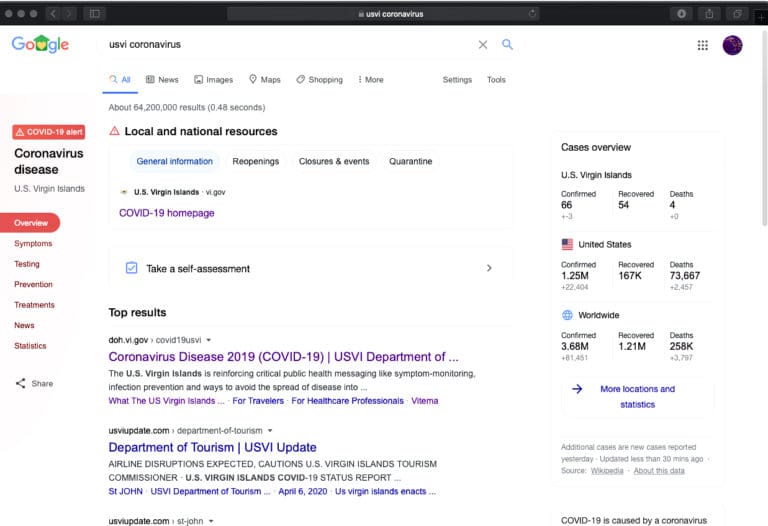Open the More search filters menu
Image resolution: width=768 pixels, height=526 pixels.
point(370,79)
